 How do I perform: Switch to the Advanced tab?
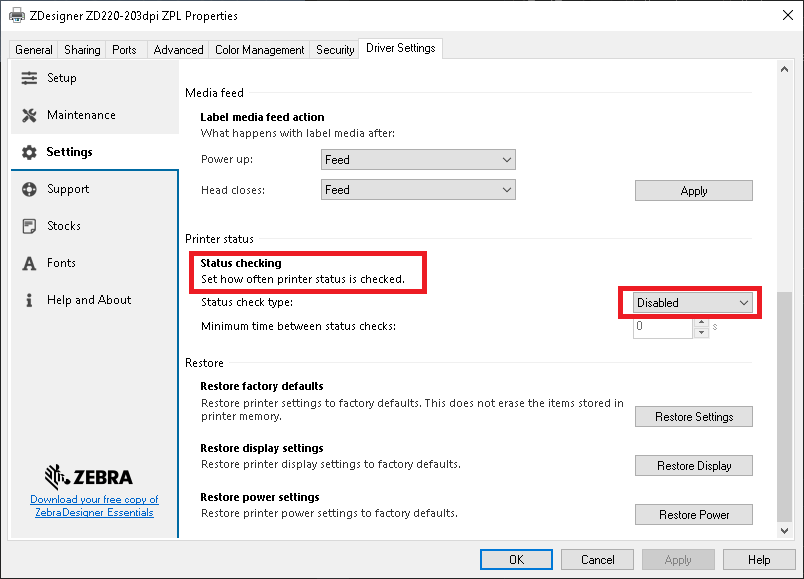pyautogui.click(x=178, y=50)
